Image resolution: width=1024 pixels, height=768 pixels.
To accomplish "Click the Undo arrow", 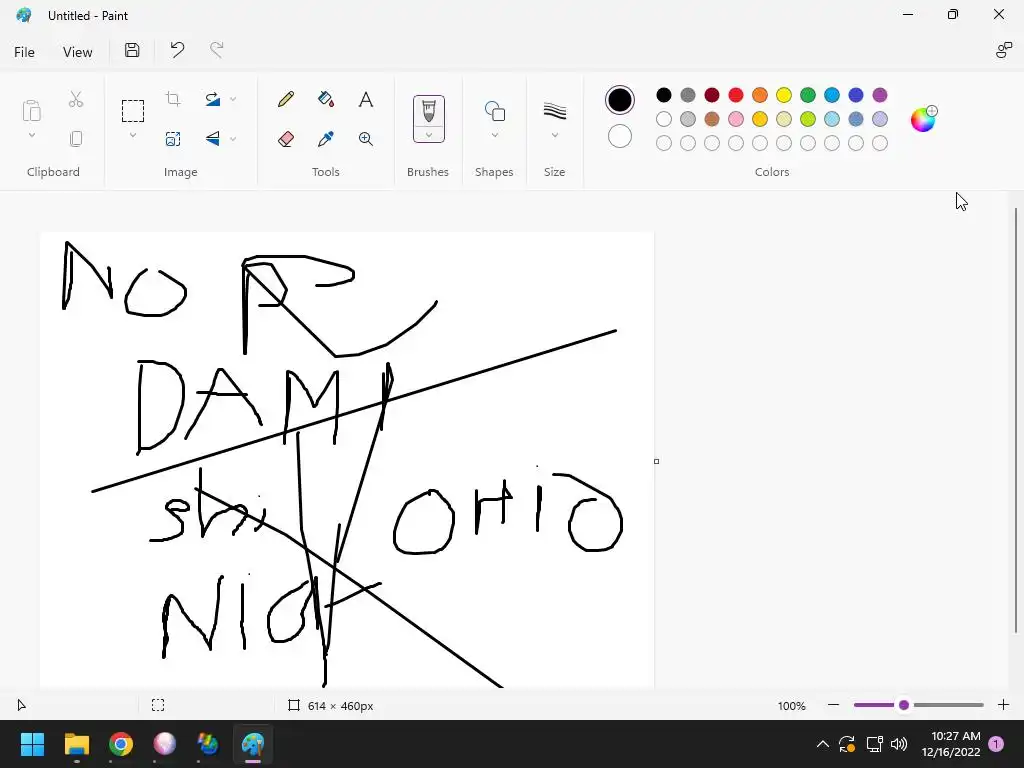I will point(177,50).
